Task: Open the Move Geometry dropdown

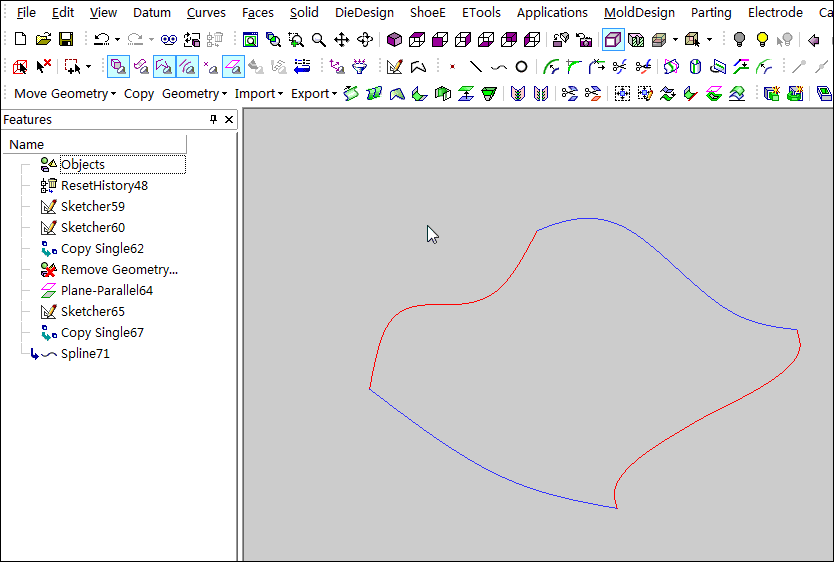Action: point(65,93)
